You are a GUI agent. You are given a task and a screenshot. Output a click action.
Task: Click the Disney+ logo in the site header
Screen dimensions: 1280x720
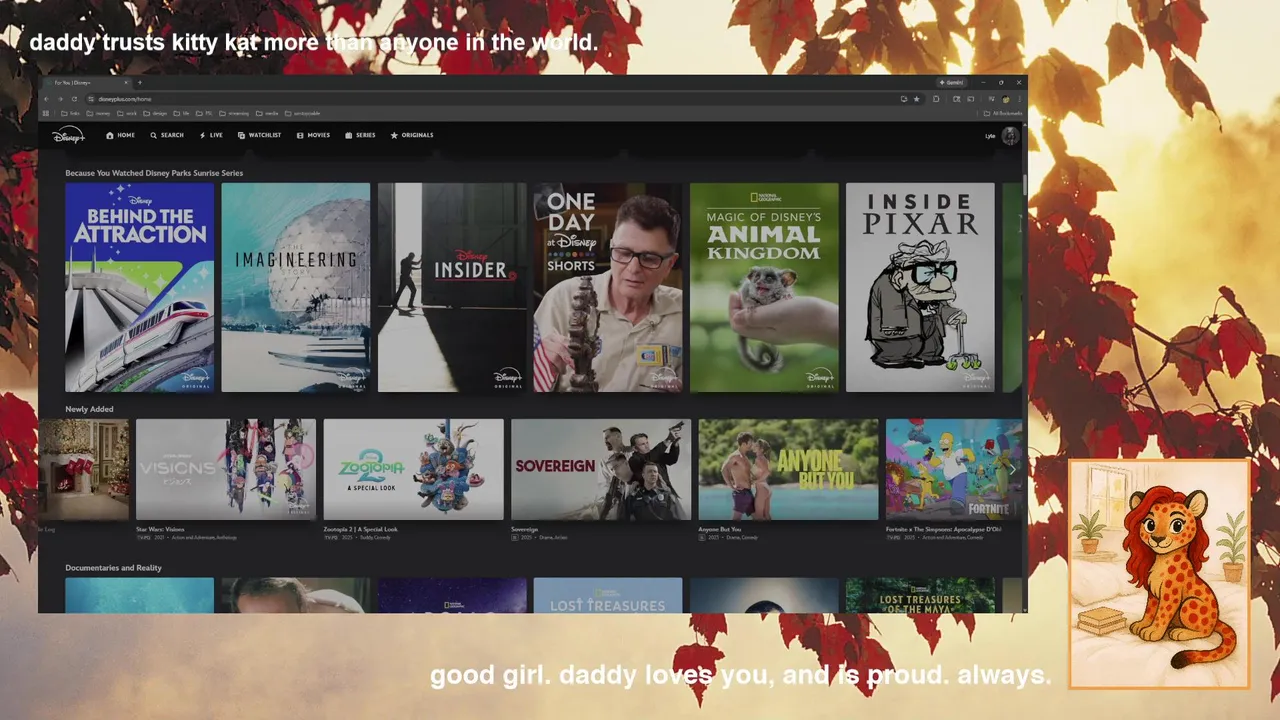point(68,136)
